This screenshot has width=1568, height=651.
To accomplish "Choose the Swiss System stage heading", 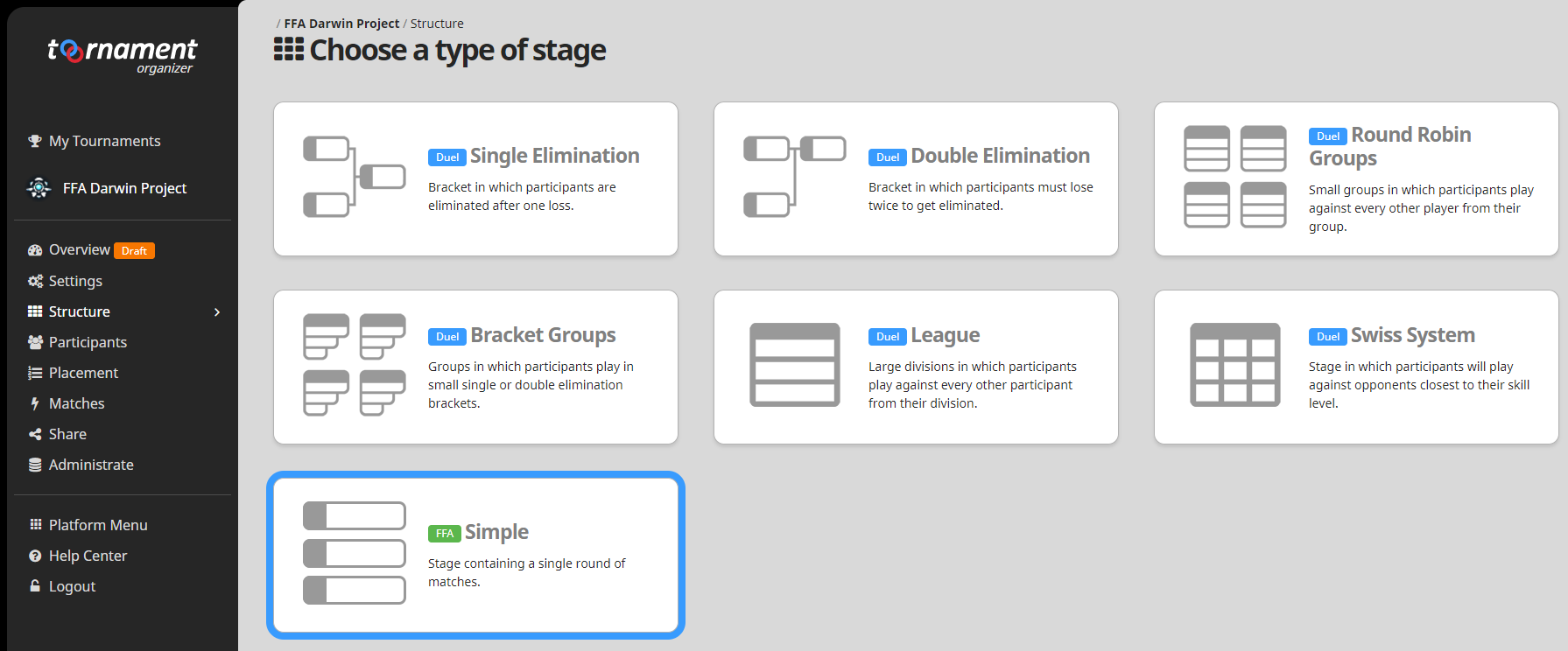I will coord(1412,335).
